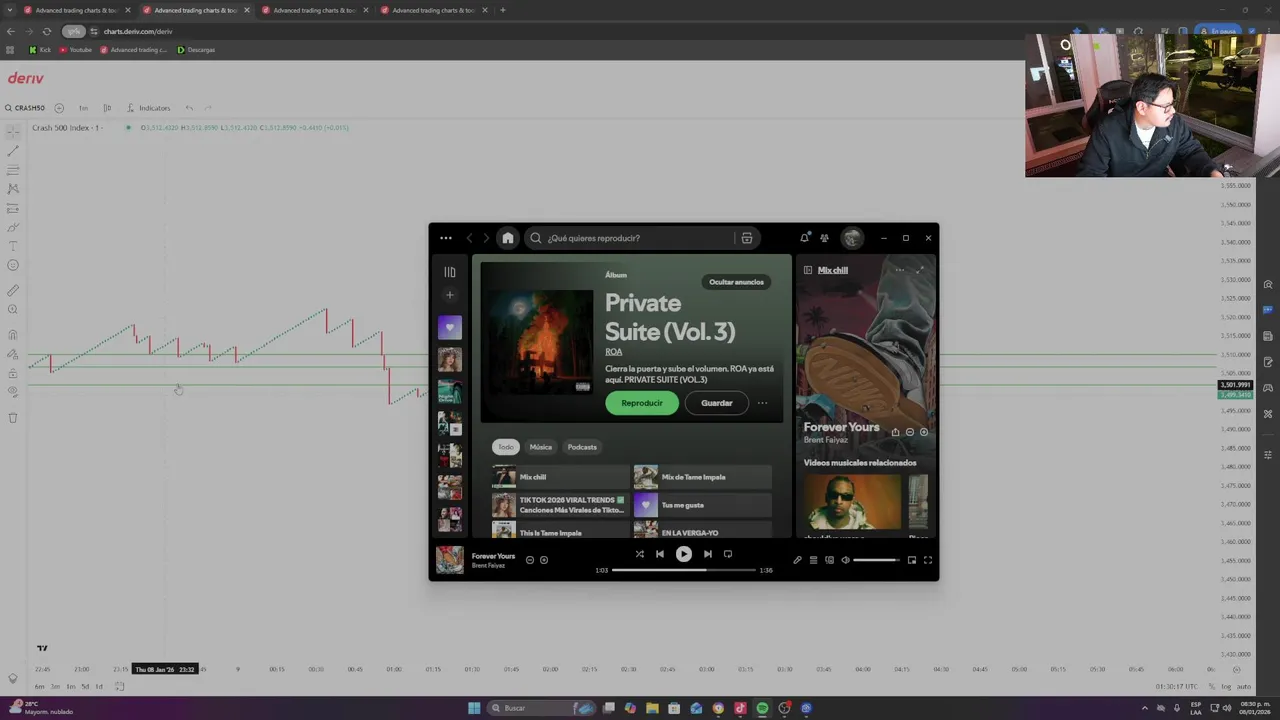The width and height of the screenshot is (1280, 720).
Task: Go forward in Spotify navigation
Action: pyautogui.click(x=486, y=238)
